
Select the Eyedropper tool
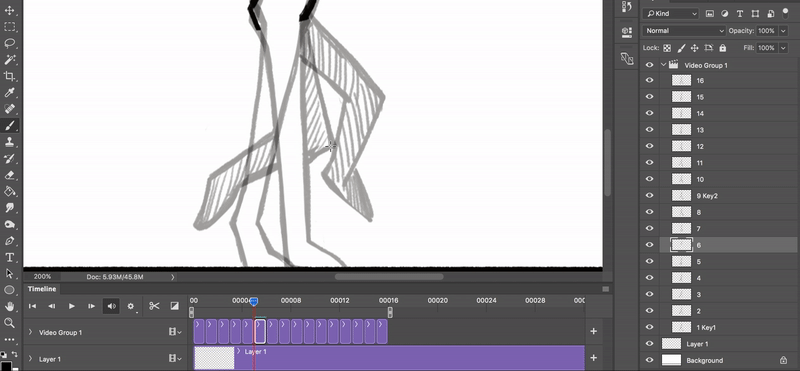pos(9,92)
